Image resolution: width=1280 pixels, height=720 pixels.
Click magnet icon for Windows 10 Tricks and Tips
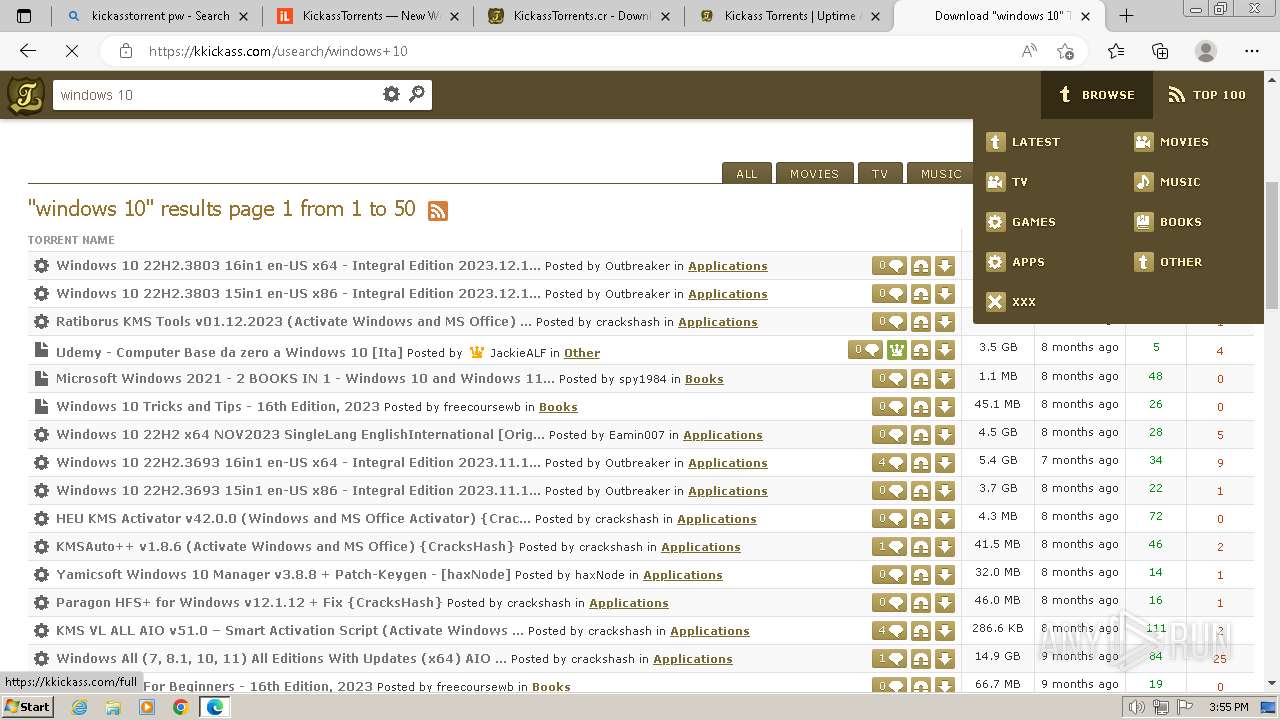[x=921, y=407]
